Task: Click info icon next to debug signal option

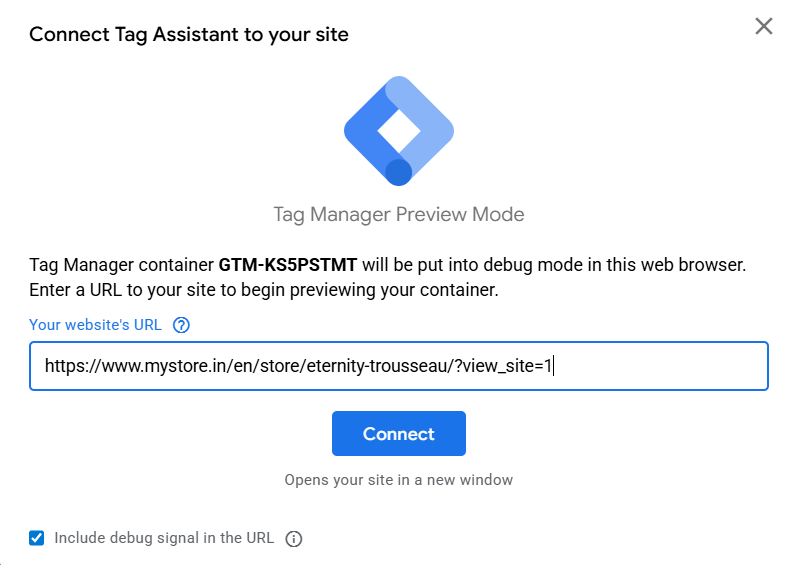Action: tap(294, 539)
